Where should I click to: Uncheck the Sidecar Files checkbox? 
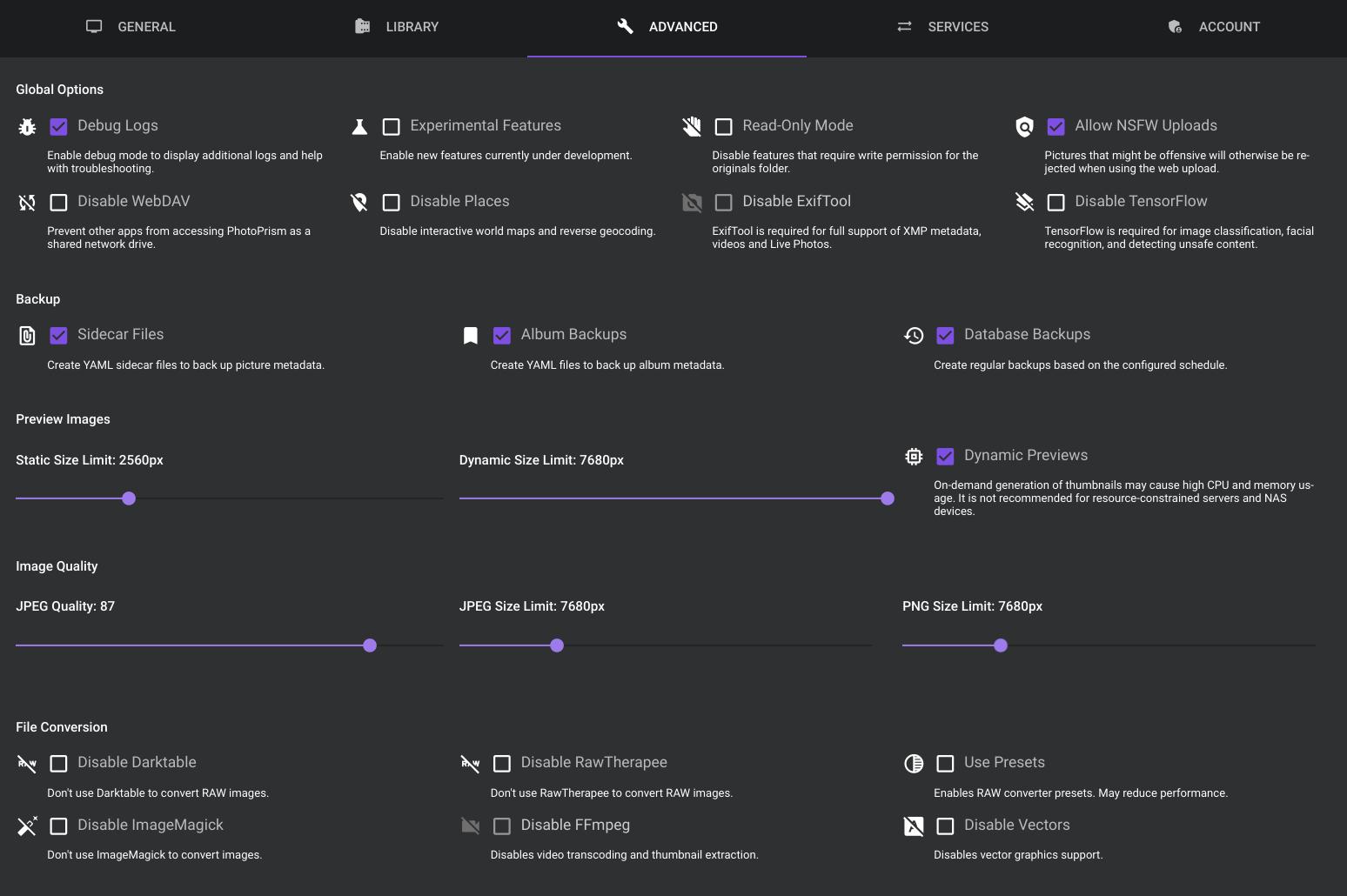click(x=58, y=336)
